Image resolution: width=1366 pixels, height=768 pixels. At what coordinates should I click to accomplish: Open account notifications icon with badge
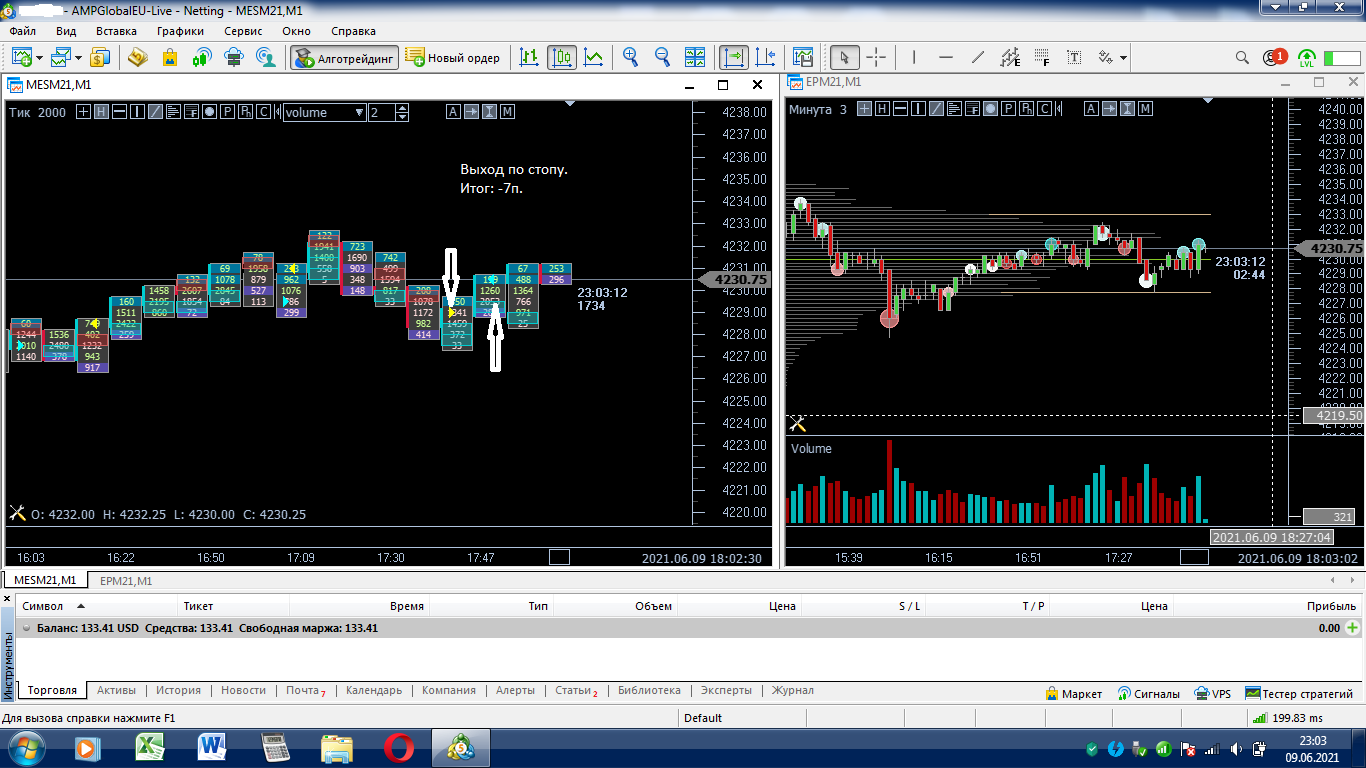click(1274, 57)
